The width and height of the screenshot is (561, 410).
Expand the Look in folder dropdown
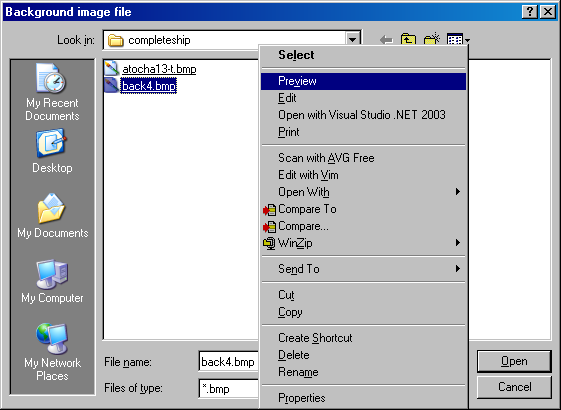coord(352,40)
